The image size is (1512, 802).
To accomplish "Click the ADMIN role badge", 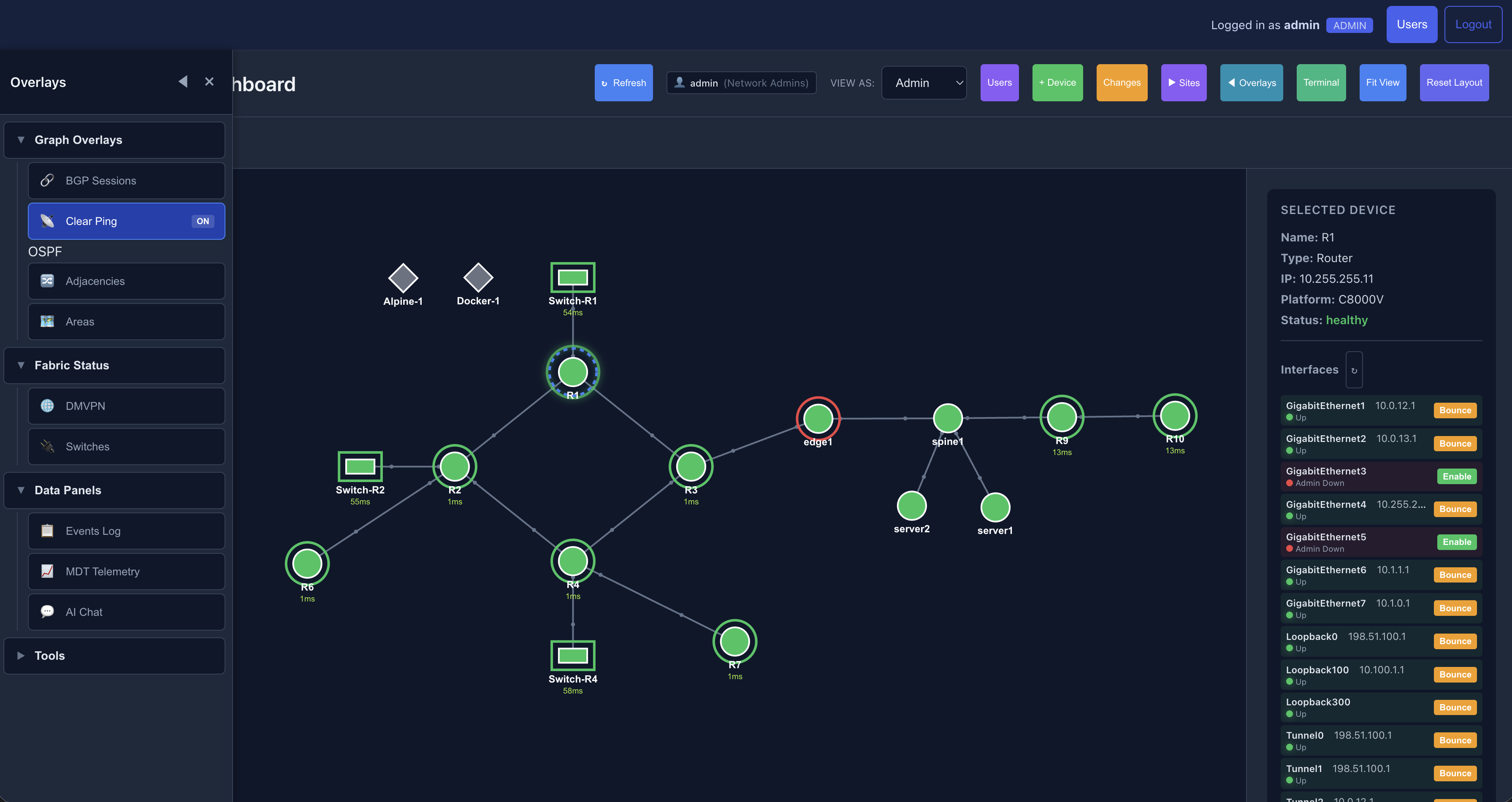I will [x=1349, y=25].
